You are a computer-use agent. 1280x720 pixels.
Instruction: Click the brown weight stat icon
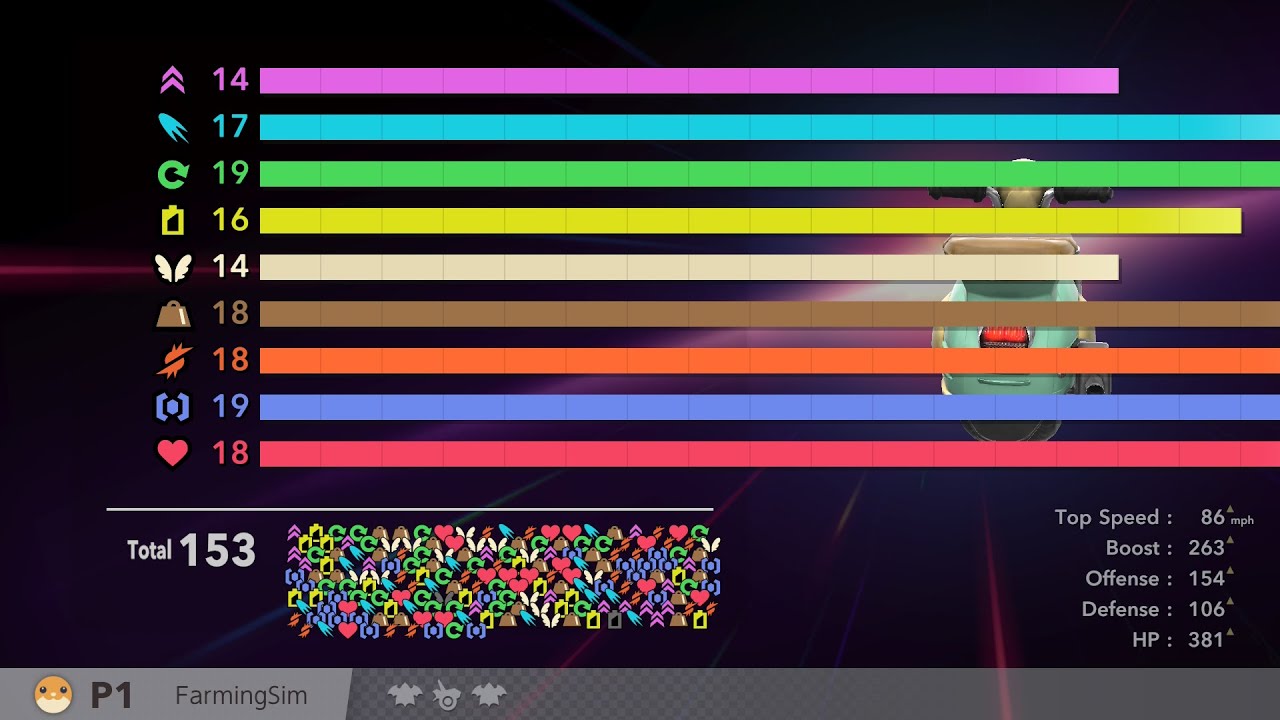pyautogui.click(x=172, y=314)
